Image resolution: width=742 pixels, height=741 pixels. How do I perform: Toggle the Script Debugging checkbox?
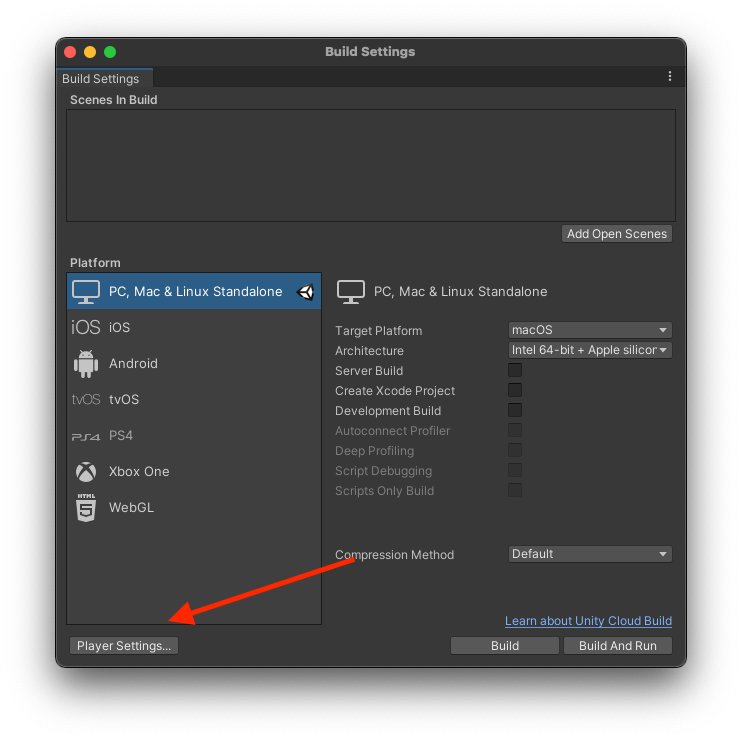point(515,470)
